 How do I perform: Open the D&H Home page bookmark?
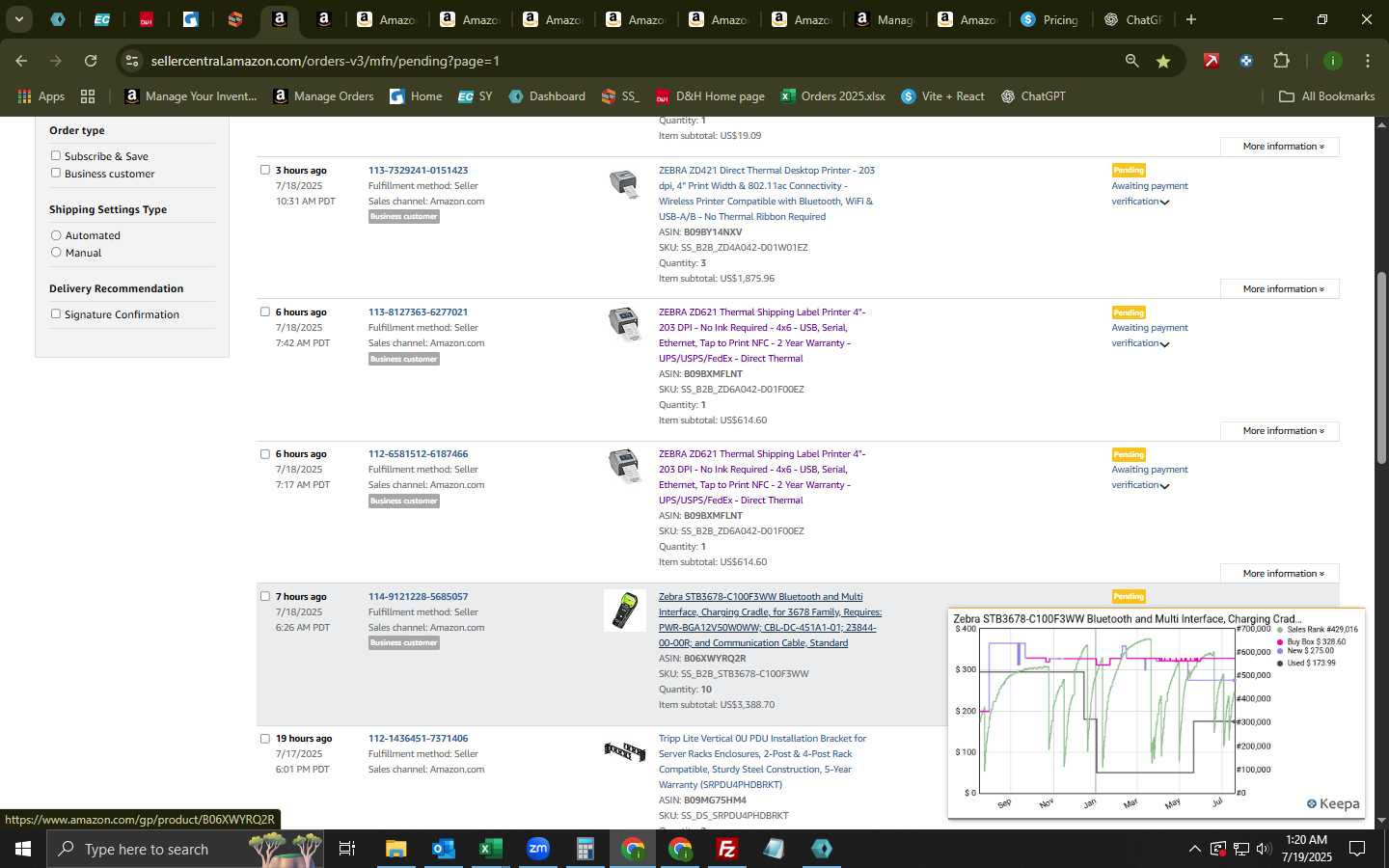(710, 96)
